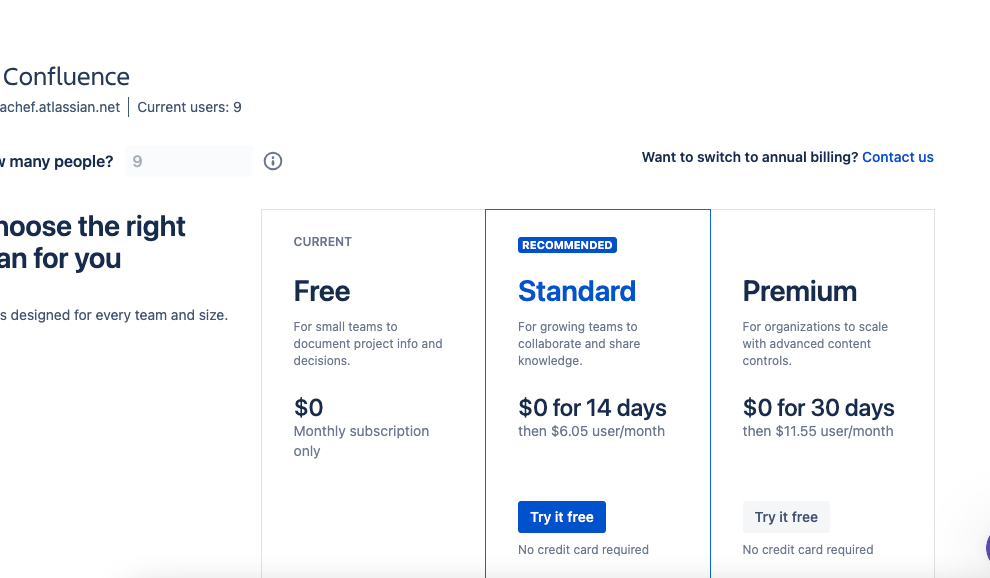This screenshot has width=990, height=578.
Task: Click the atlassian.net site address
Action: point(60,107)
